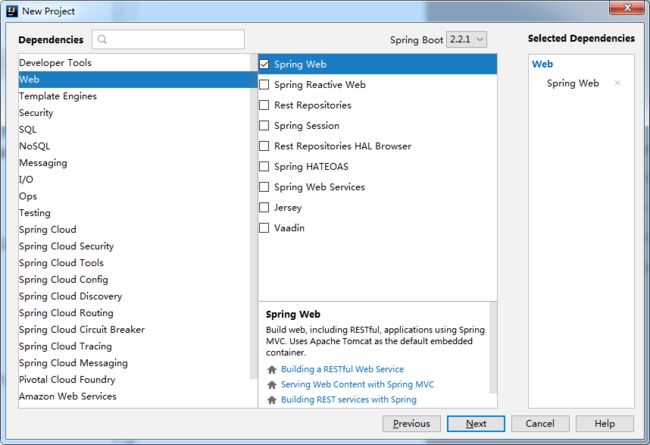Click Web heading in Selected Dependencies
Image resolution: width=650 pixels, height=445 pixels.
(542, 64)
